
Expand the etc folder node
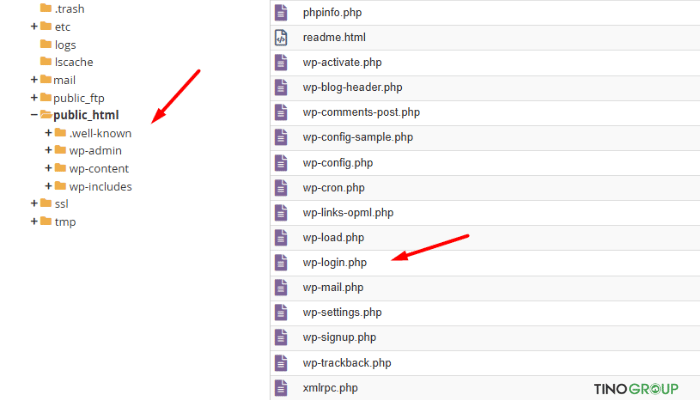tap(34, 26)
